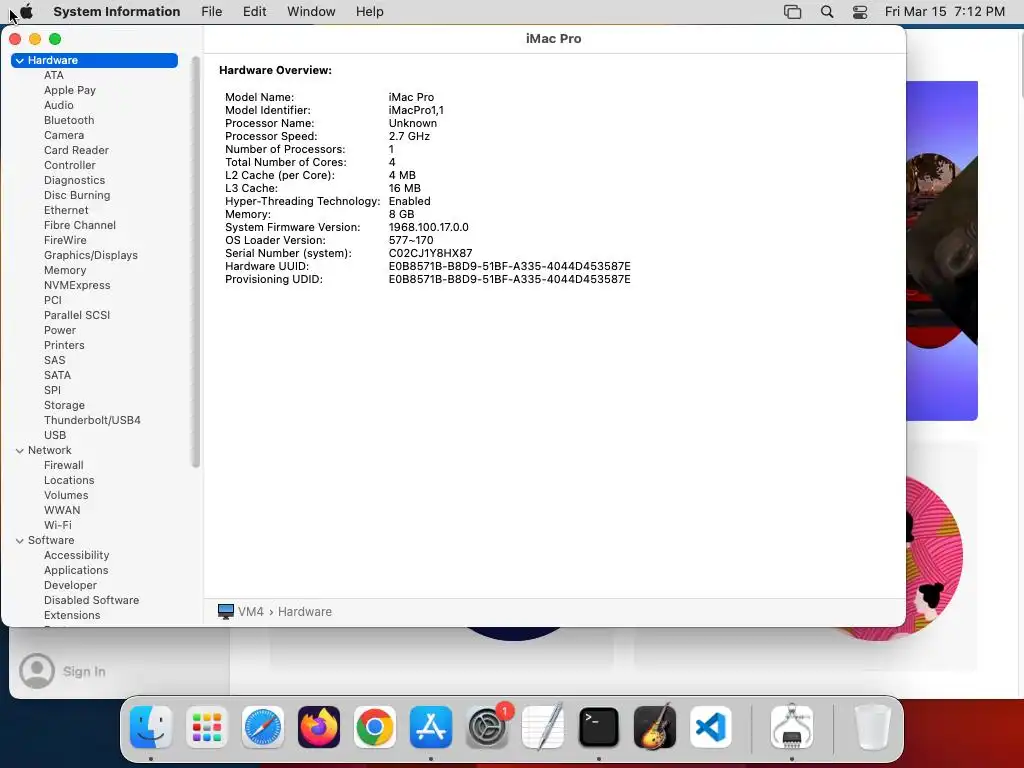
Task: Click Sign In in the background window
Action: tap(84, 671)
